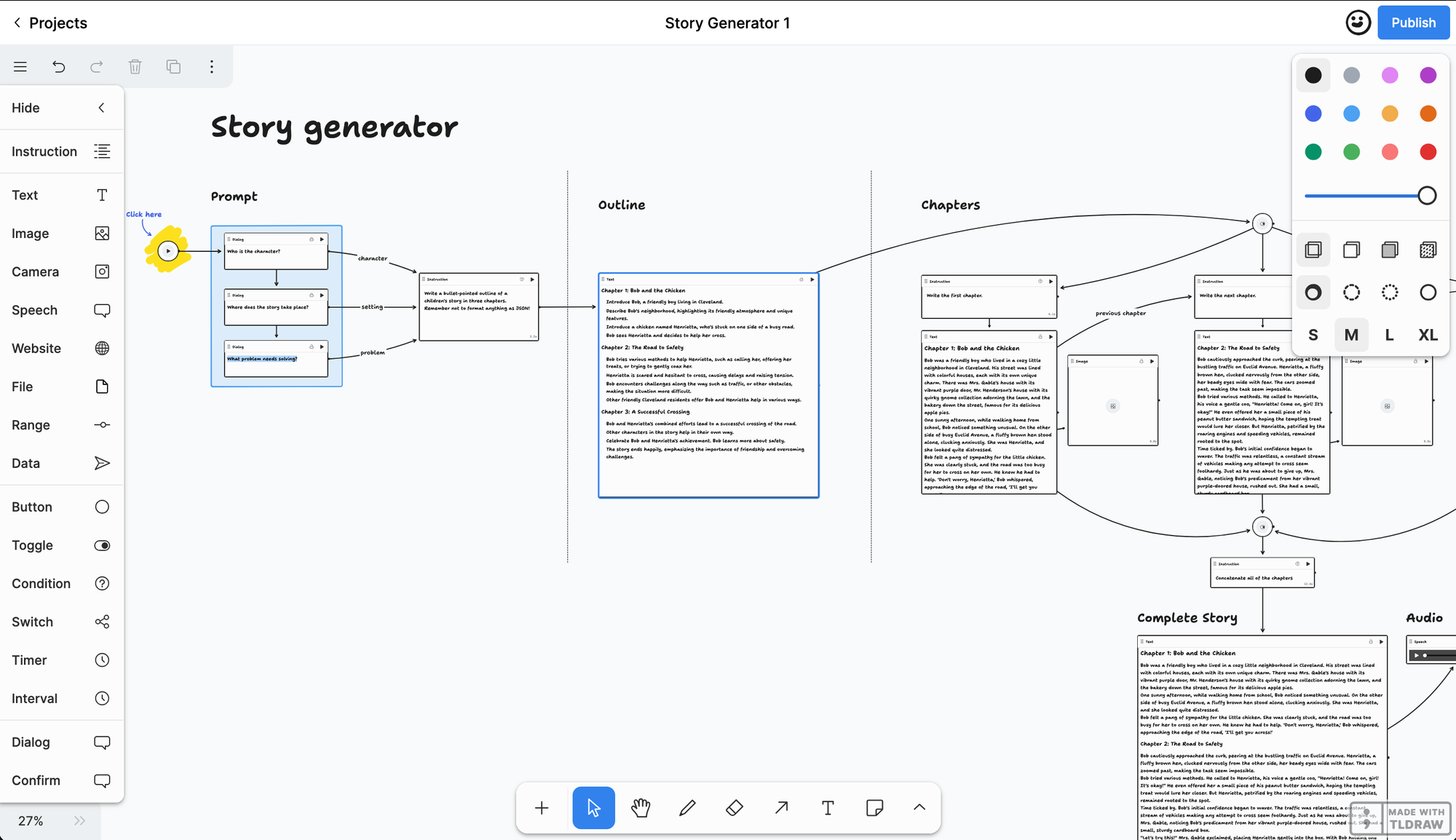The image size is (1456, 840).
Task: Select the pencil draw tool
Action: click(687, 807)
